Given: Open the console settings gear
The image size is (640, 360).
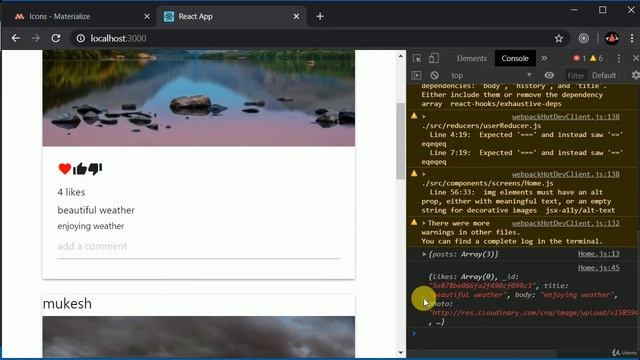Looking at the screenshot, I should (x=636, y=76).
